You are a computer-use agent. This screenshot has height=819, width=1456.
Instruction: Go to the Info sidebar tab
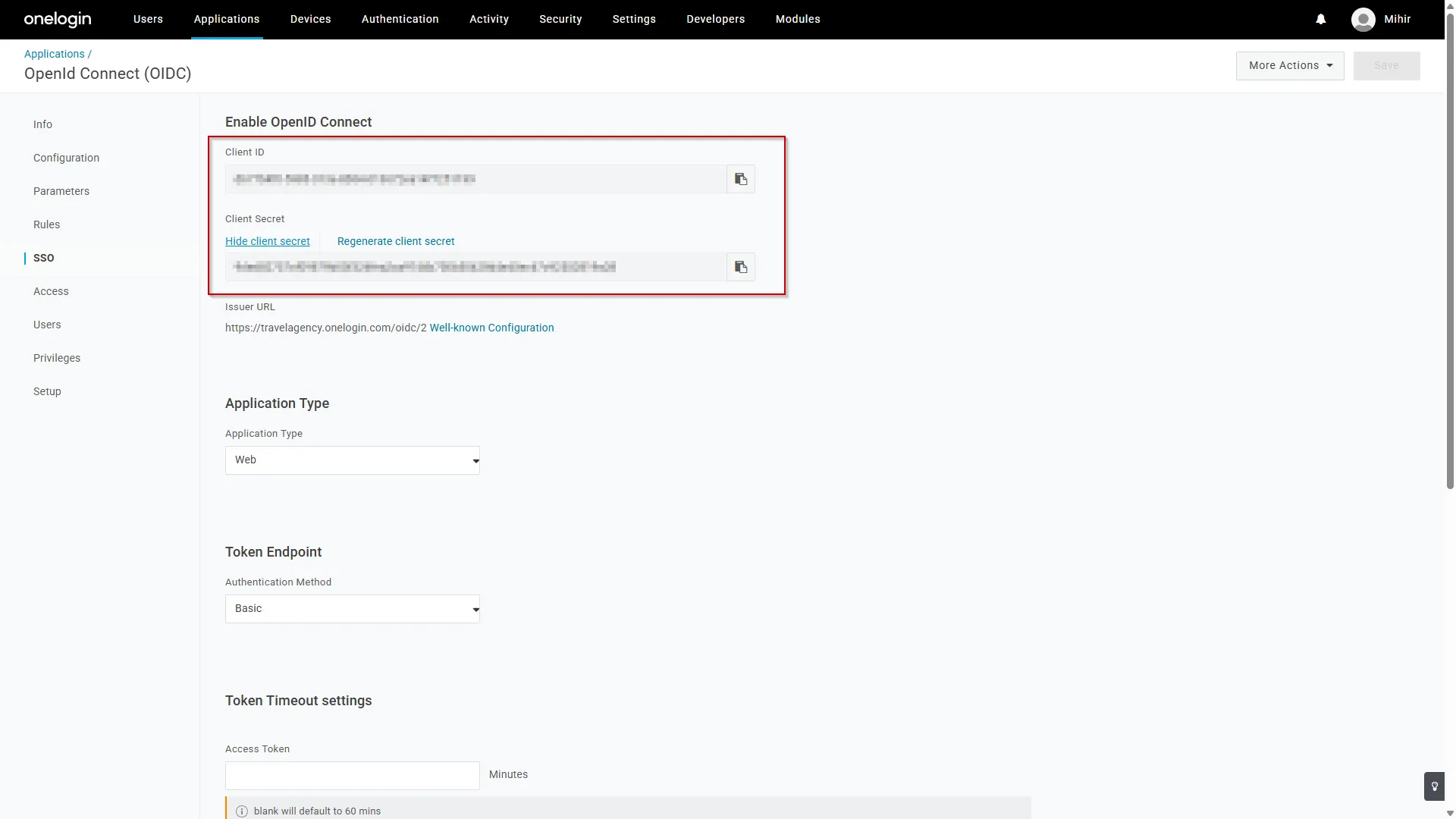tap(42, 124)
